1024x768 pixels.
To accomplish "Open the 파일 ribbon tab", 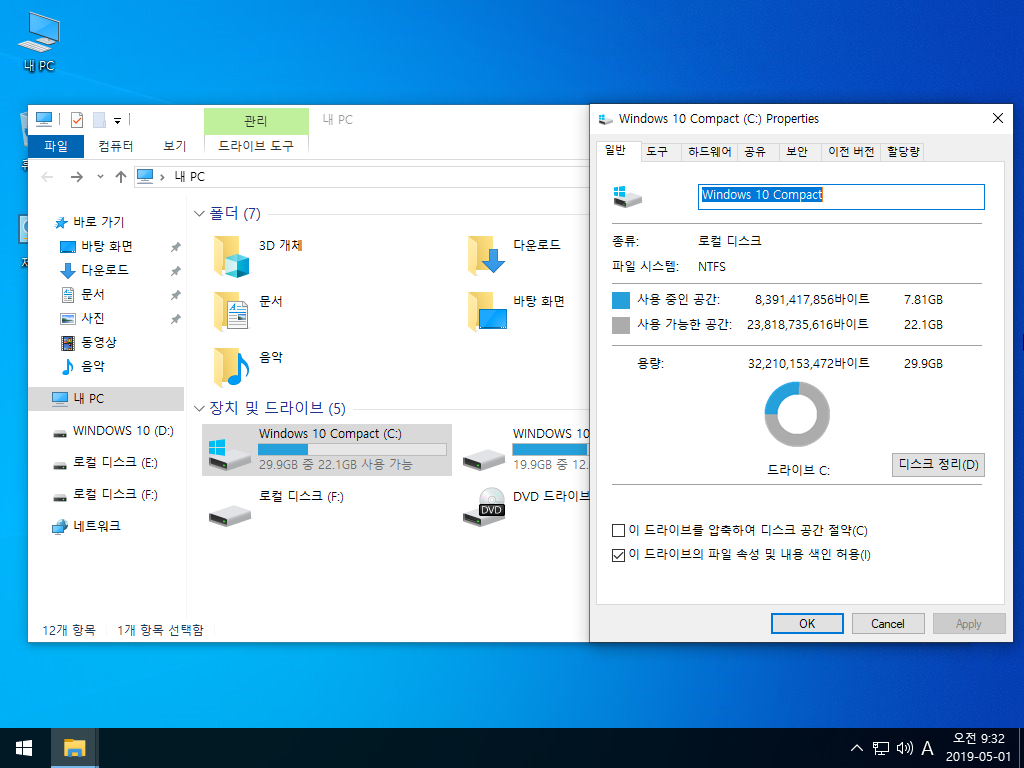I will point(56,146).
